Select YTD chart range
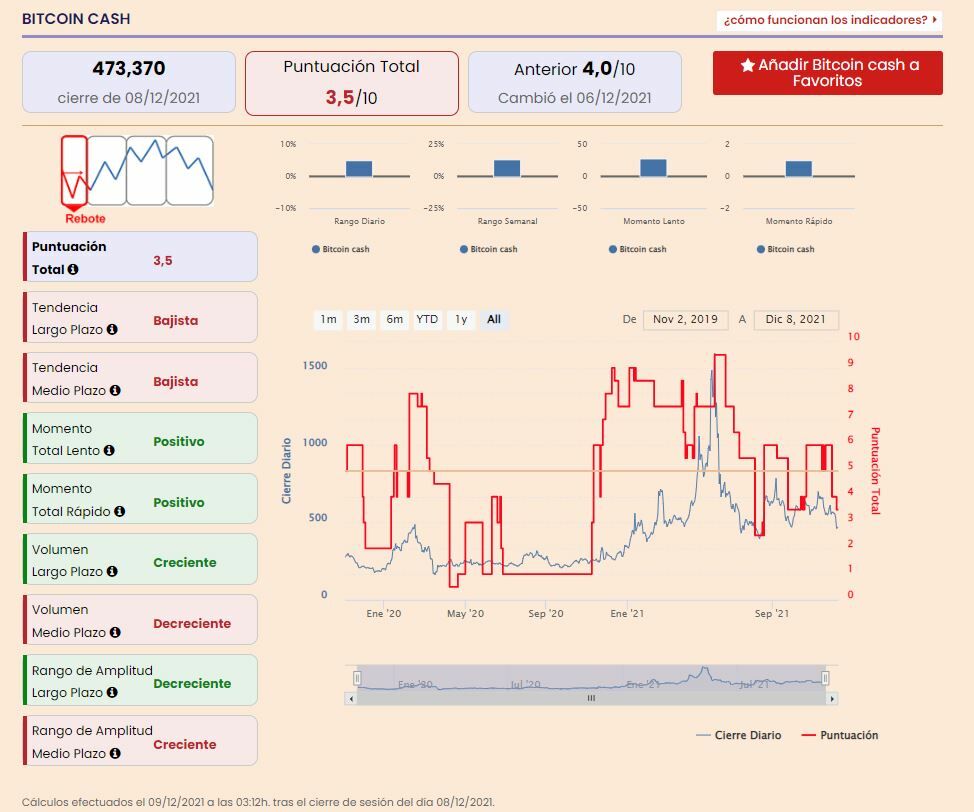Viewport: 974px width, 812px height. pyautogui.click(x=427, y=319)
